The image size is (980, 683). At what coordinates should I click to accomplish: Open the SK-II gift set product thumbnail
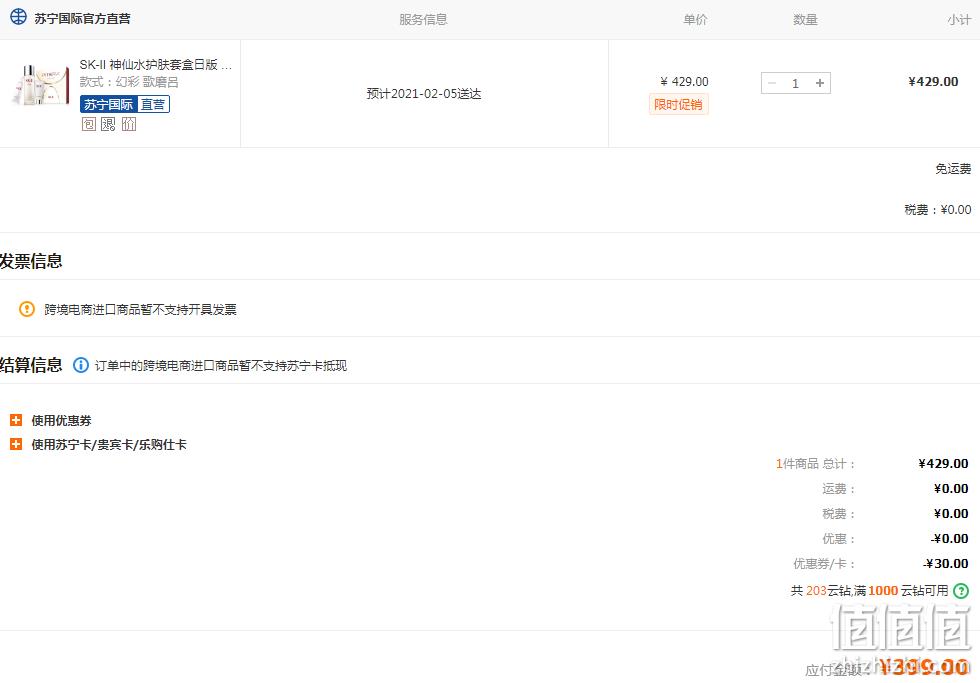(x=40, y=86)
